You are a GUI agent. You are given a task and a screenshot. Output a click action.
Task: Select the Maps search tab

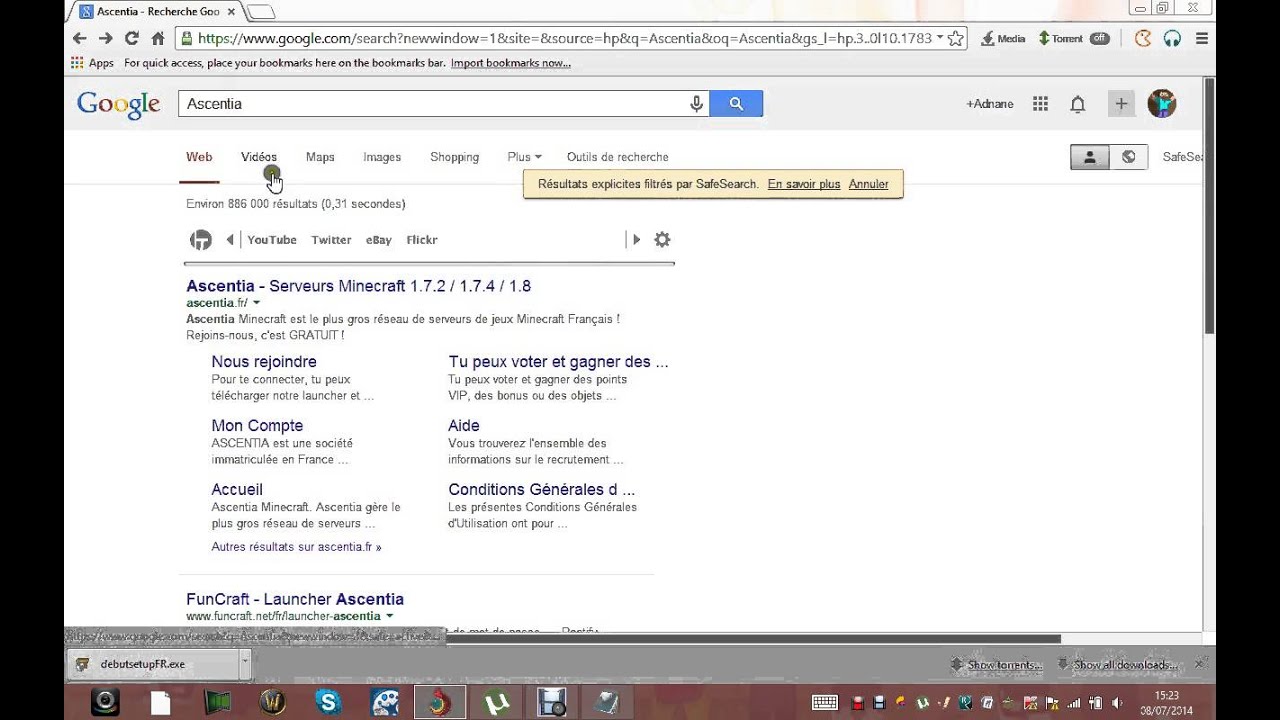click(320, 157)
